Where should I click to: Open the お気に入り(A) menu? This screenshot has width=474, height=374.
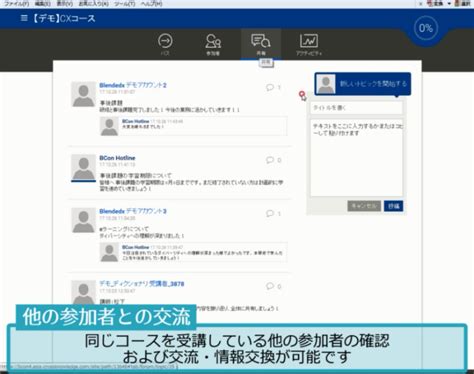pos(94,4)
